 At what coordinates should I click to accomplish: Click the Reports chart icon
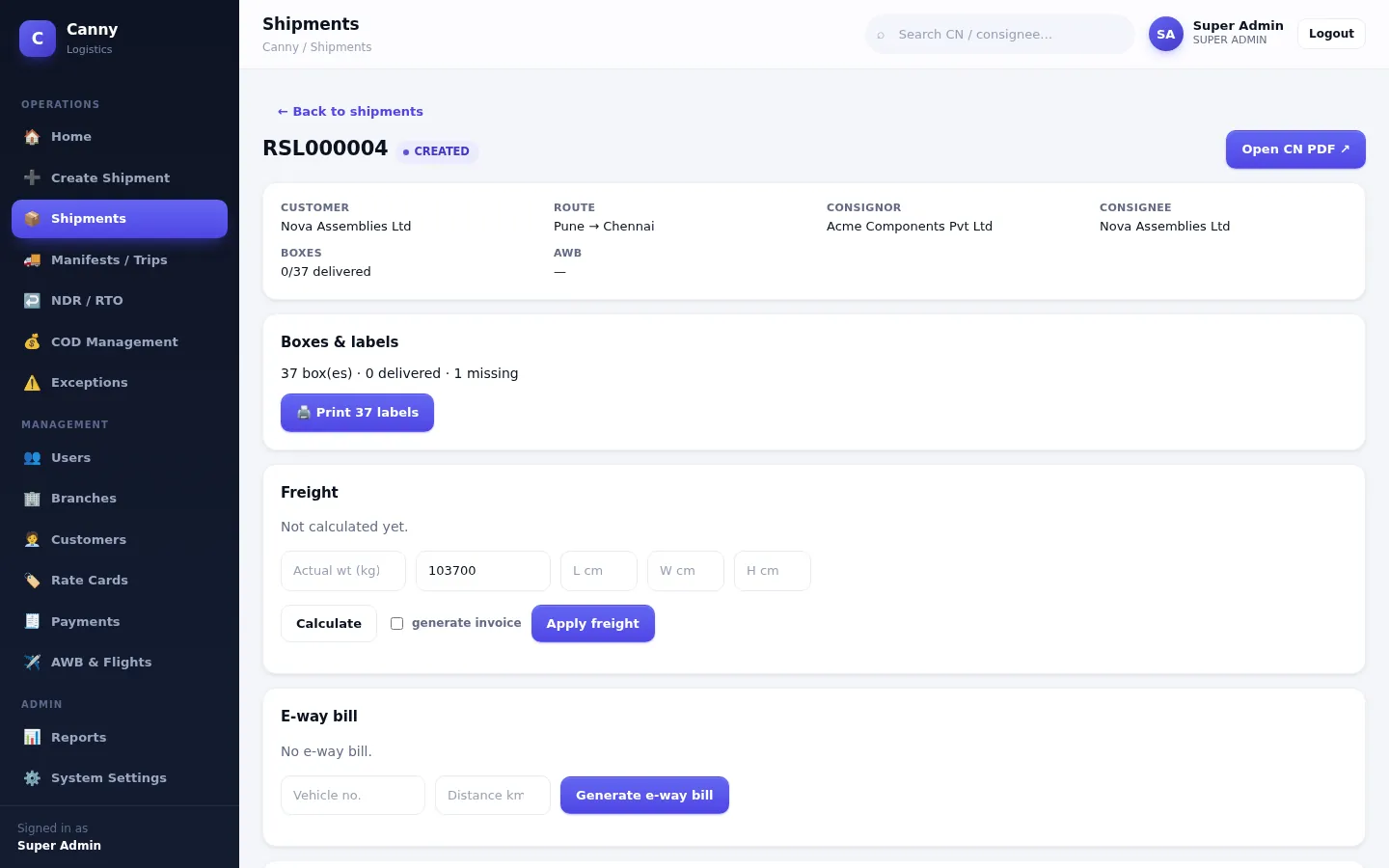[32, 738]
